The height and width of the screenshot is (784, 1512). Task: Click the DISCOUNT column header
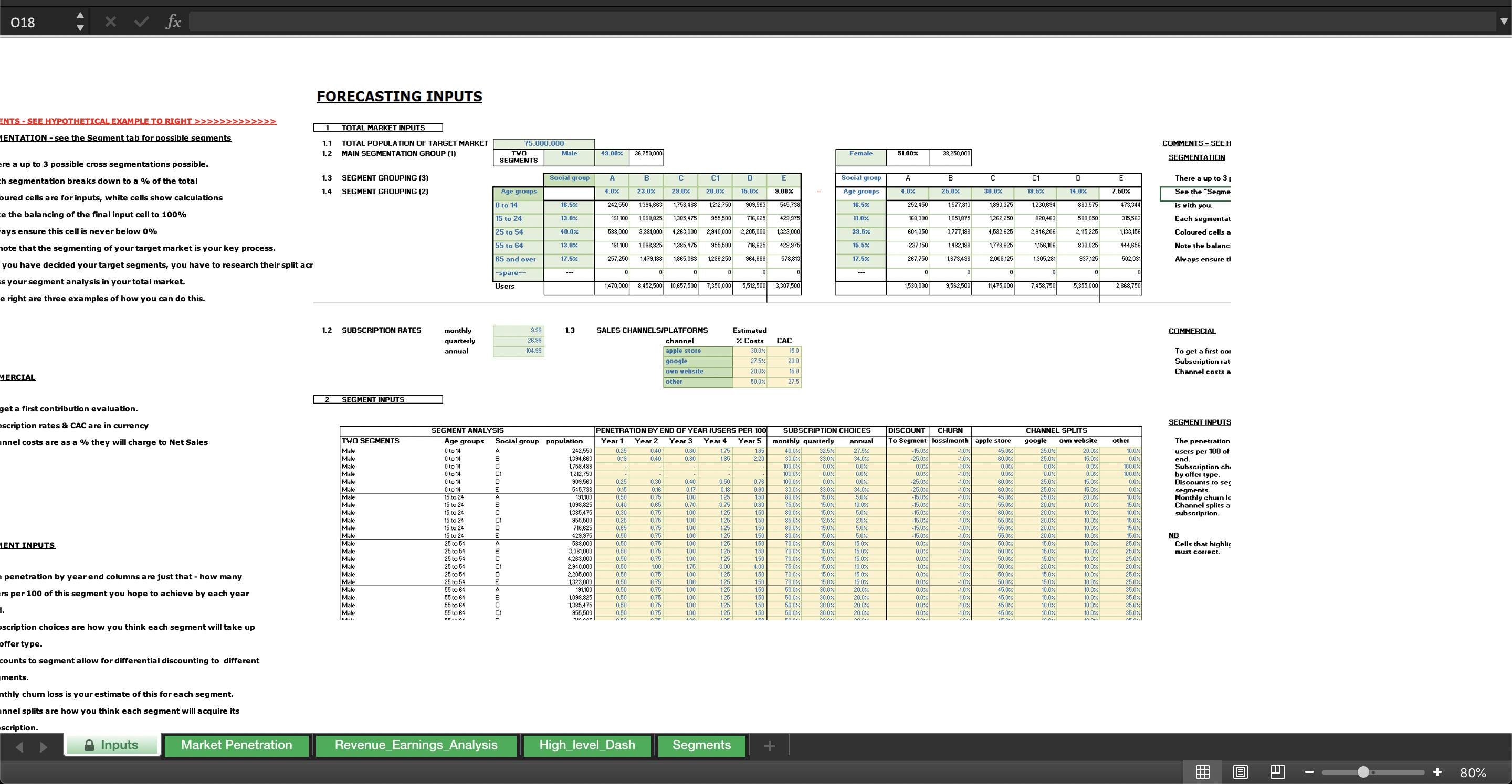pyautogui.click(x=906, y=431)
